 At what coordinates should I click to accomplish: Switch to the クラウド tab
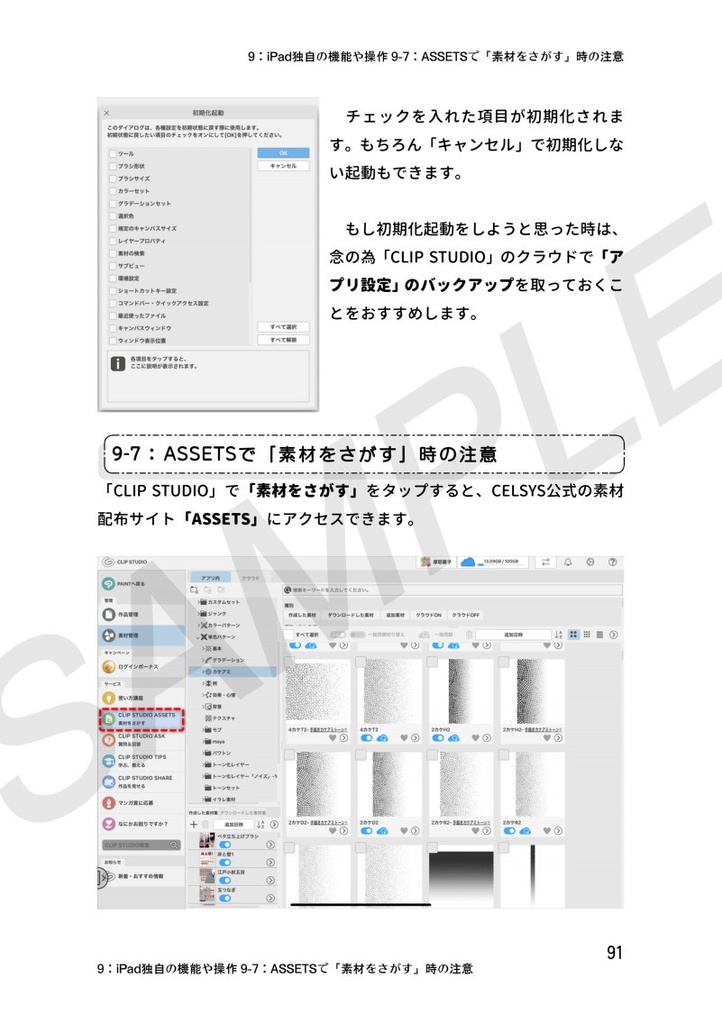(251, 578)
